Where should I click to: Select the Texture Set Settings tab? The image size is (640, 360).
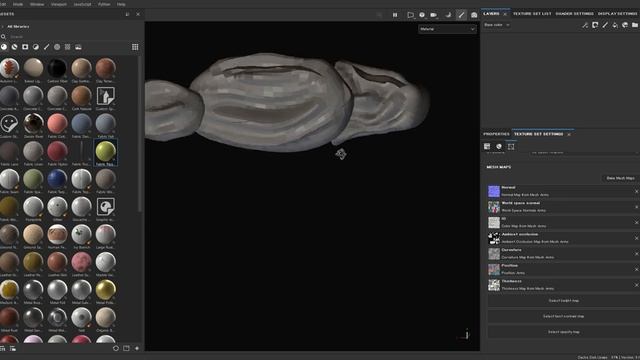(x=538, y=134)
